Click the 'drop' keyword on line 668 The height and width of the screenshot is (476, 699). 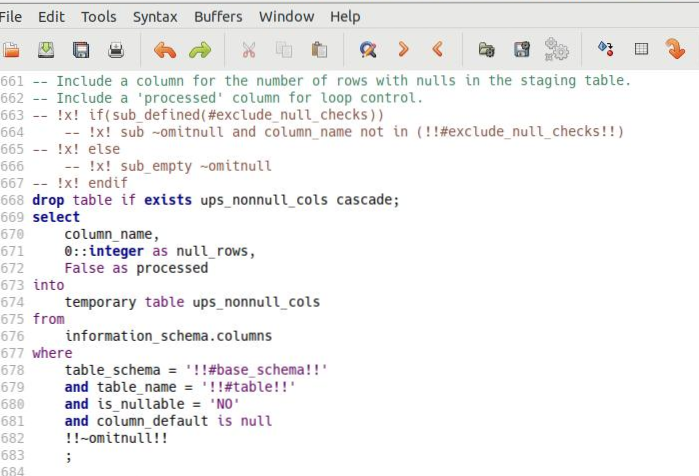click(48, 200)
